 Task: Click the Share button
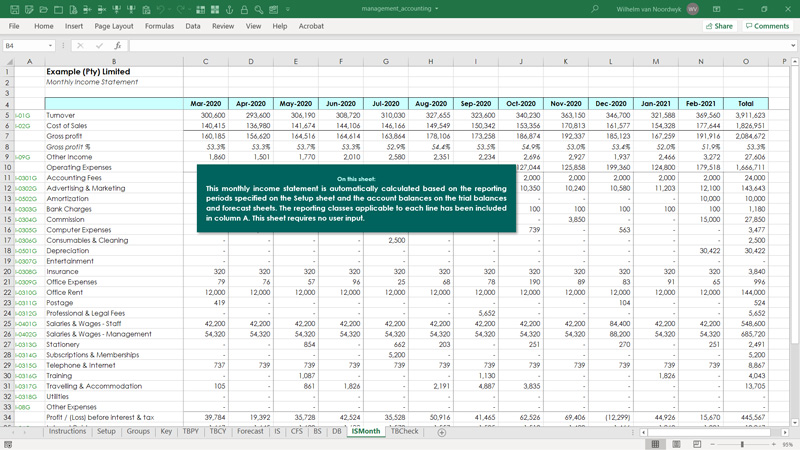tap(719, 26)
